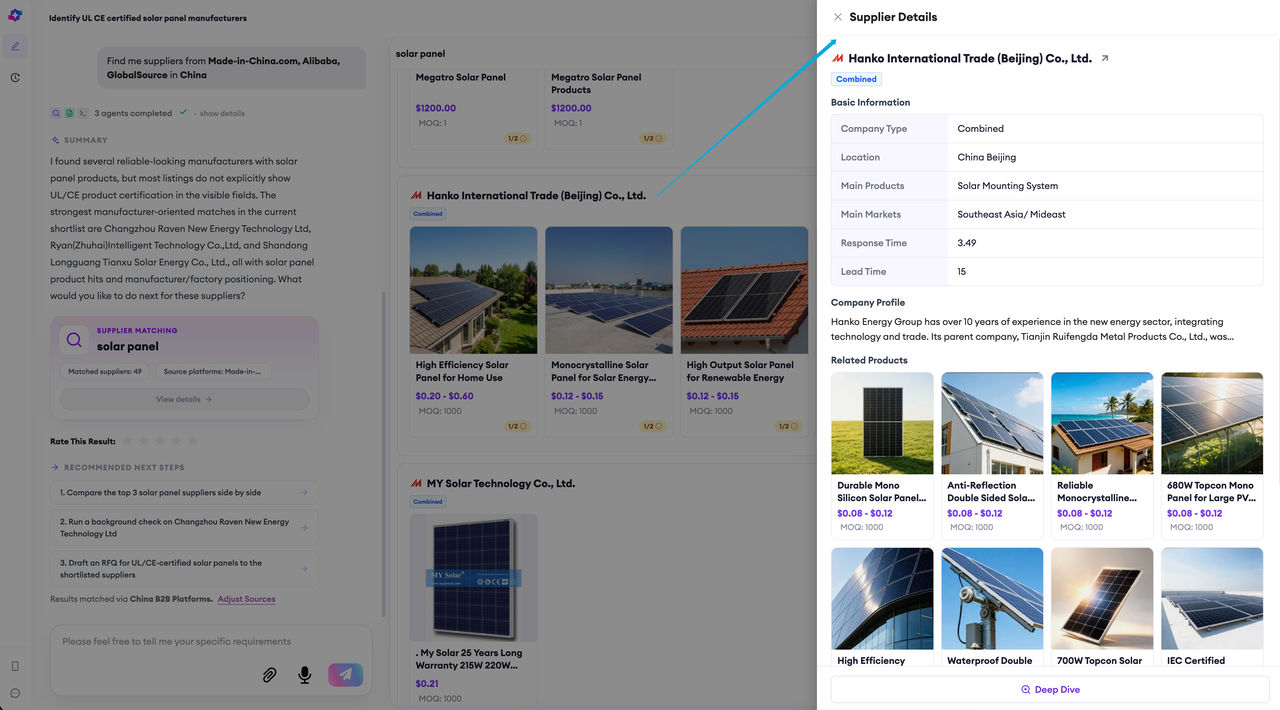Click the Made-in-China logo beside Hanko in results list

pyautogui.click(x=416, y=196)
